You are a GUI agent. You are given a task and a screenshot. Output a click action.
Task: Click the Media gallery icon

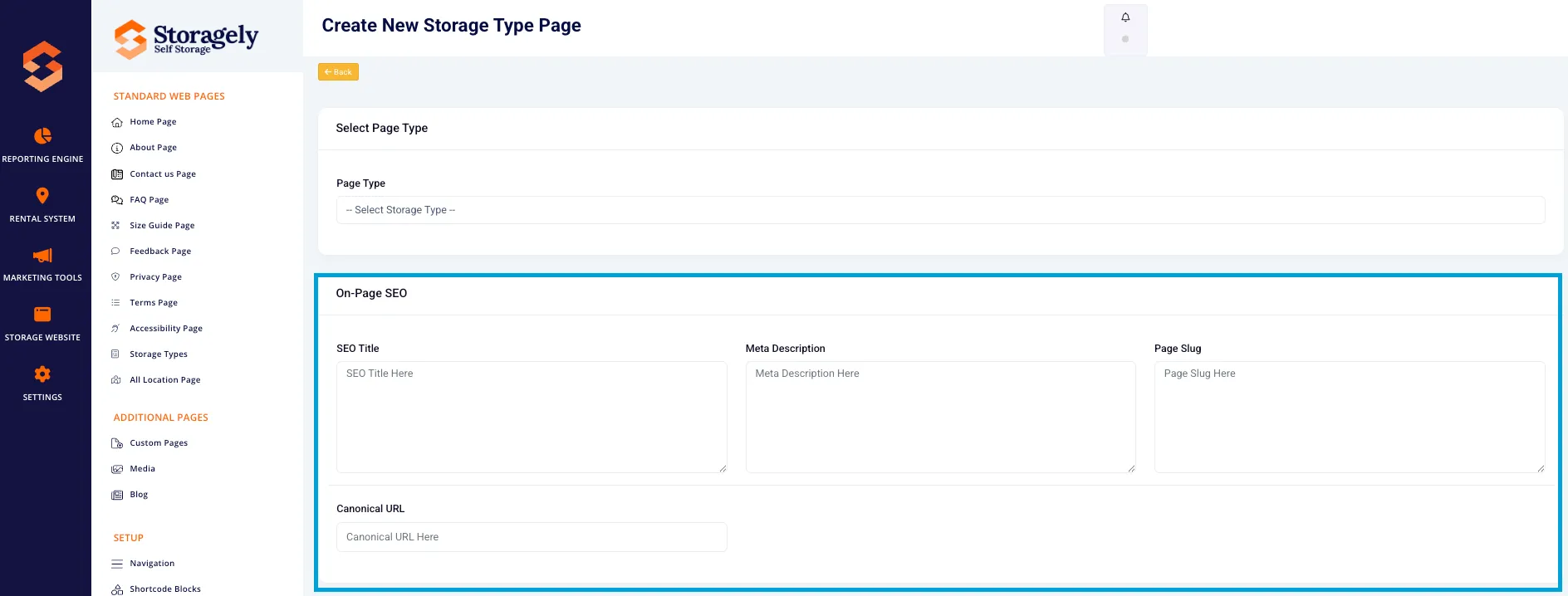tap(117, 469)
